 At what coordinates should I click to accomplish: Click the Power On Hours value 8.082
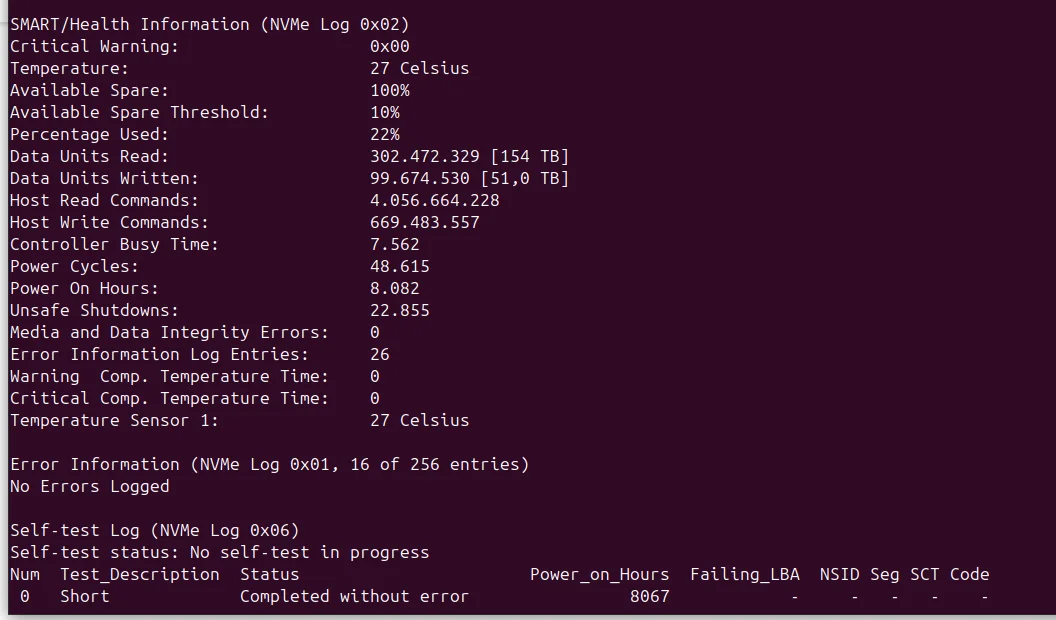coord(394,288)
